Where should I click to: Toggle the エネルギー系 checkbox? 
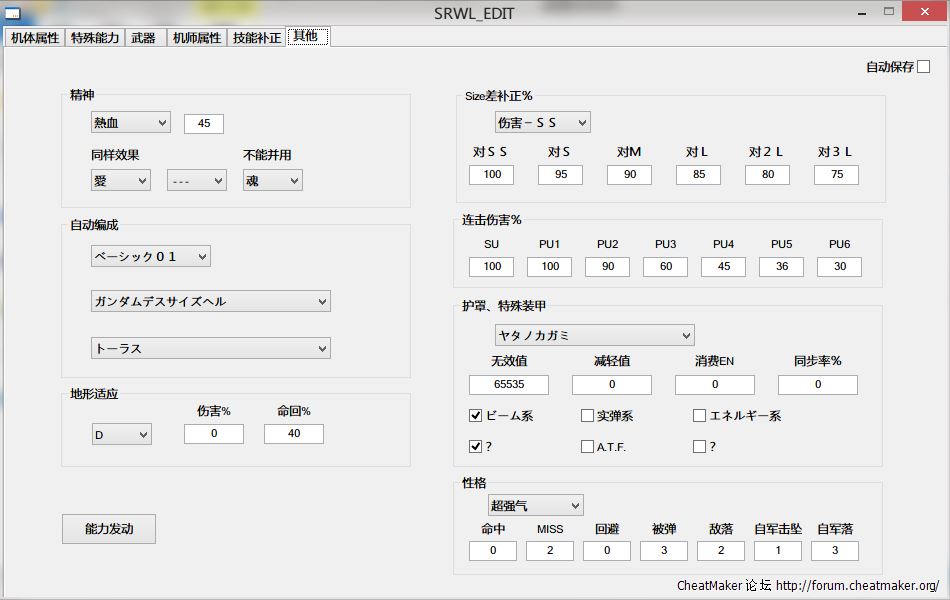[x=699, y=415]
